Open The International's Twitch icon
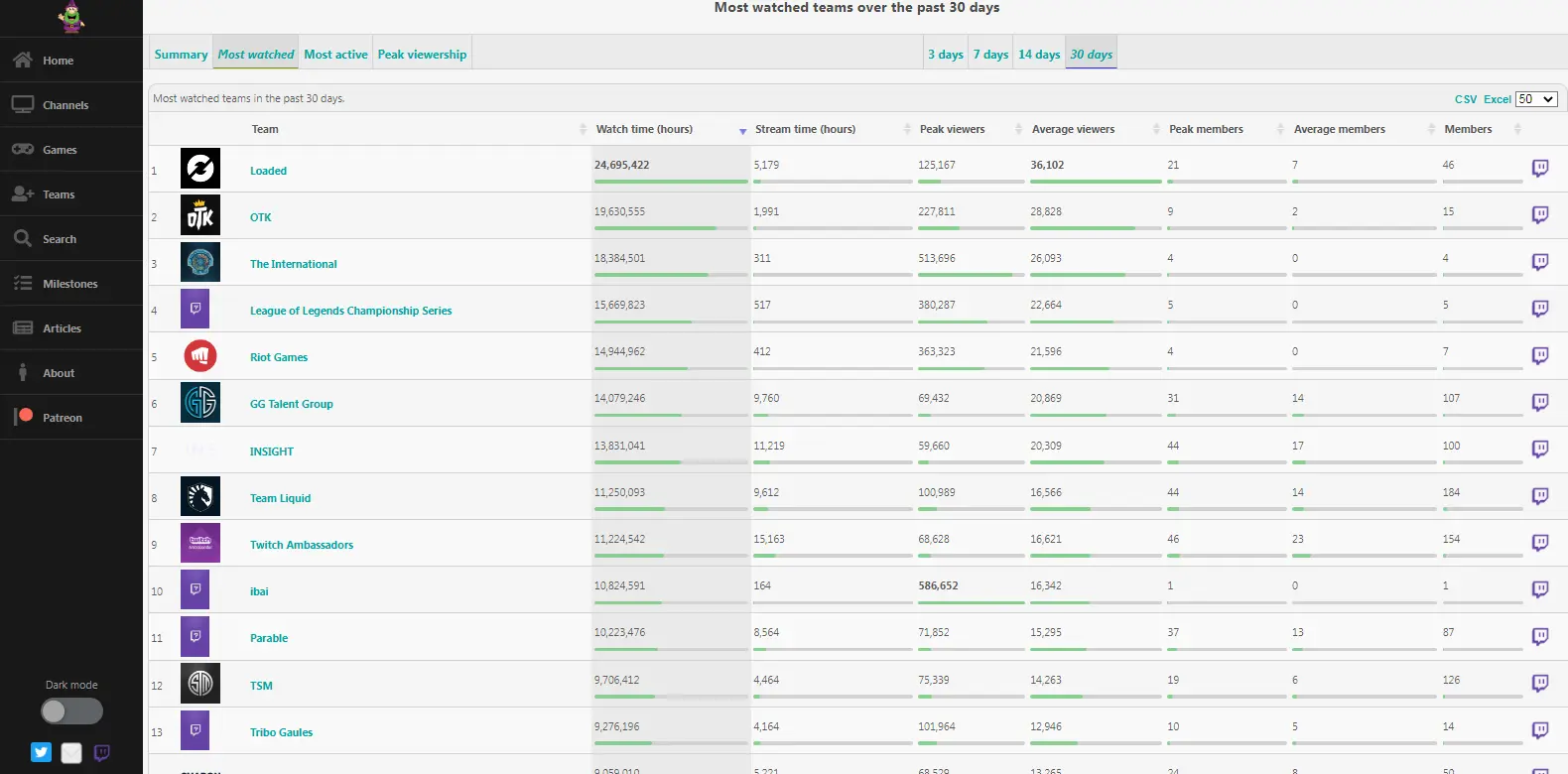The height and width of the screenshot is (774, 1568). tap(1540, 262)
